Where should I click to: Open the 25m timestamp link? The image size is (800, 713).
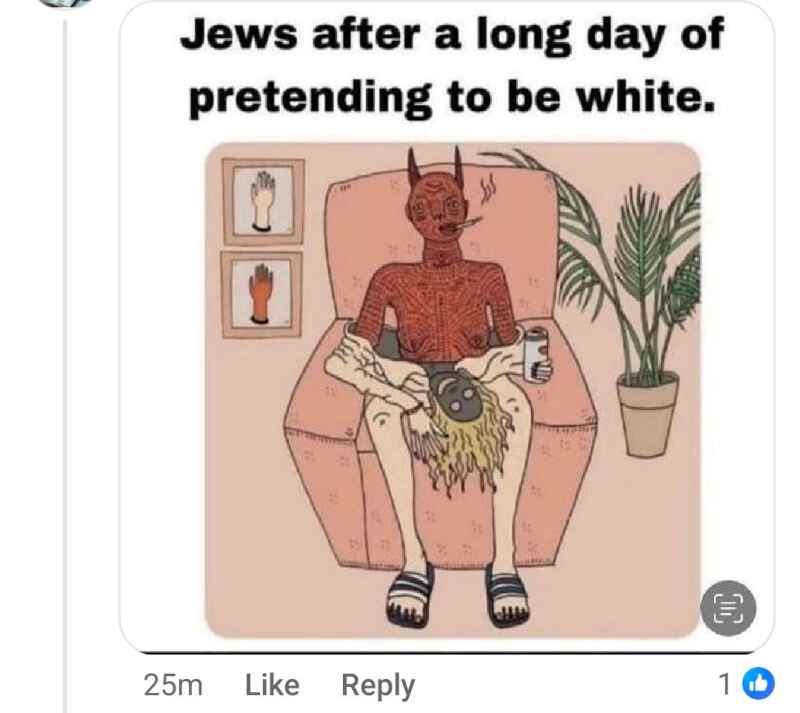pyautogui.click(x=173, y=685)
